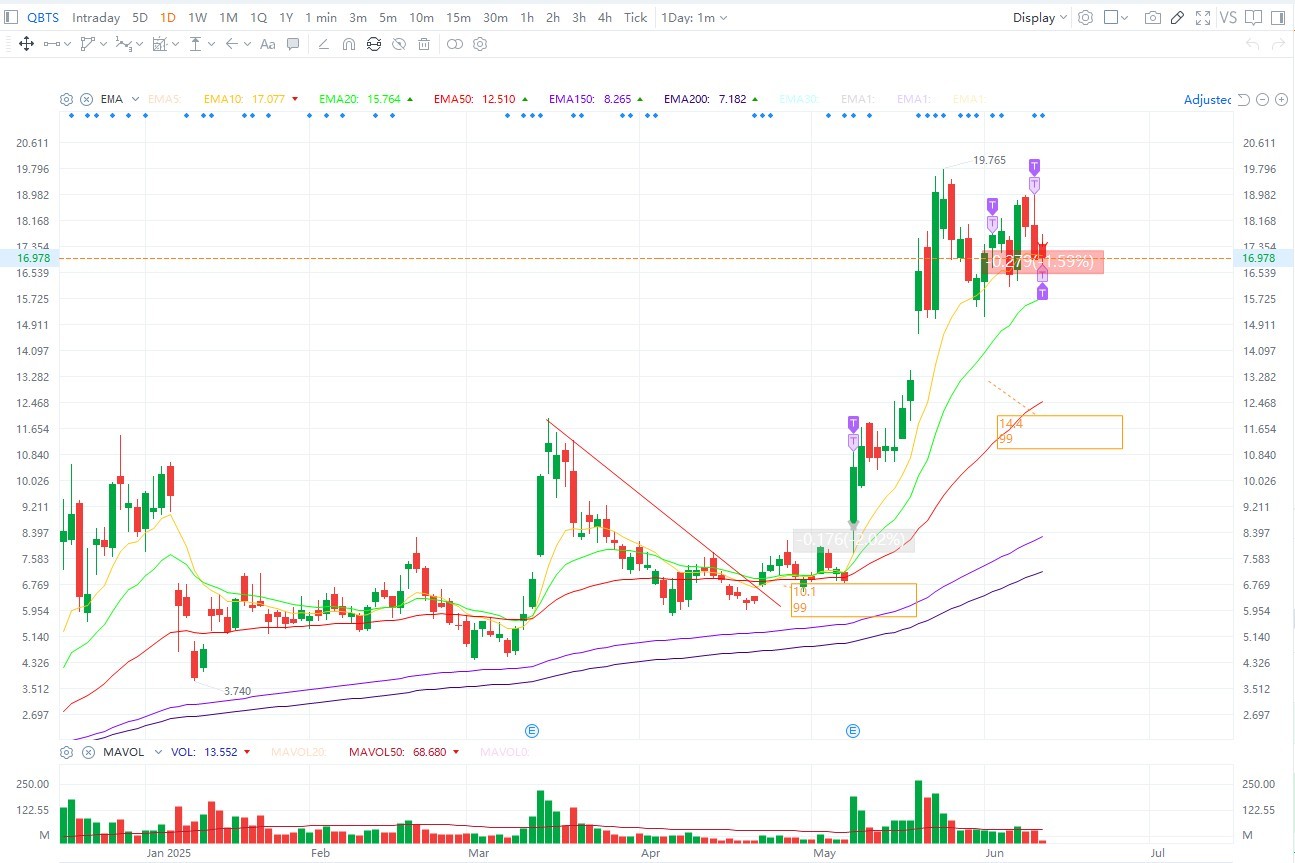Choose the horizontal line segment drawing tool
Viewport: 1295px width, 863px height.
pos(52,44)
